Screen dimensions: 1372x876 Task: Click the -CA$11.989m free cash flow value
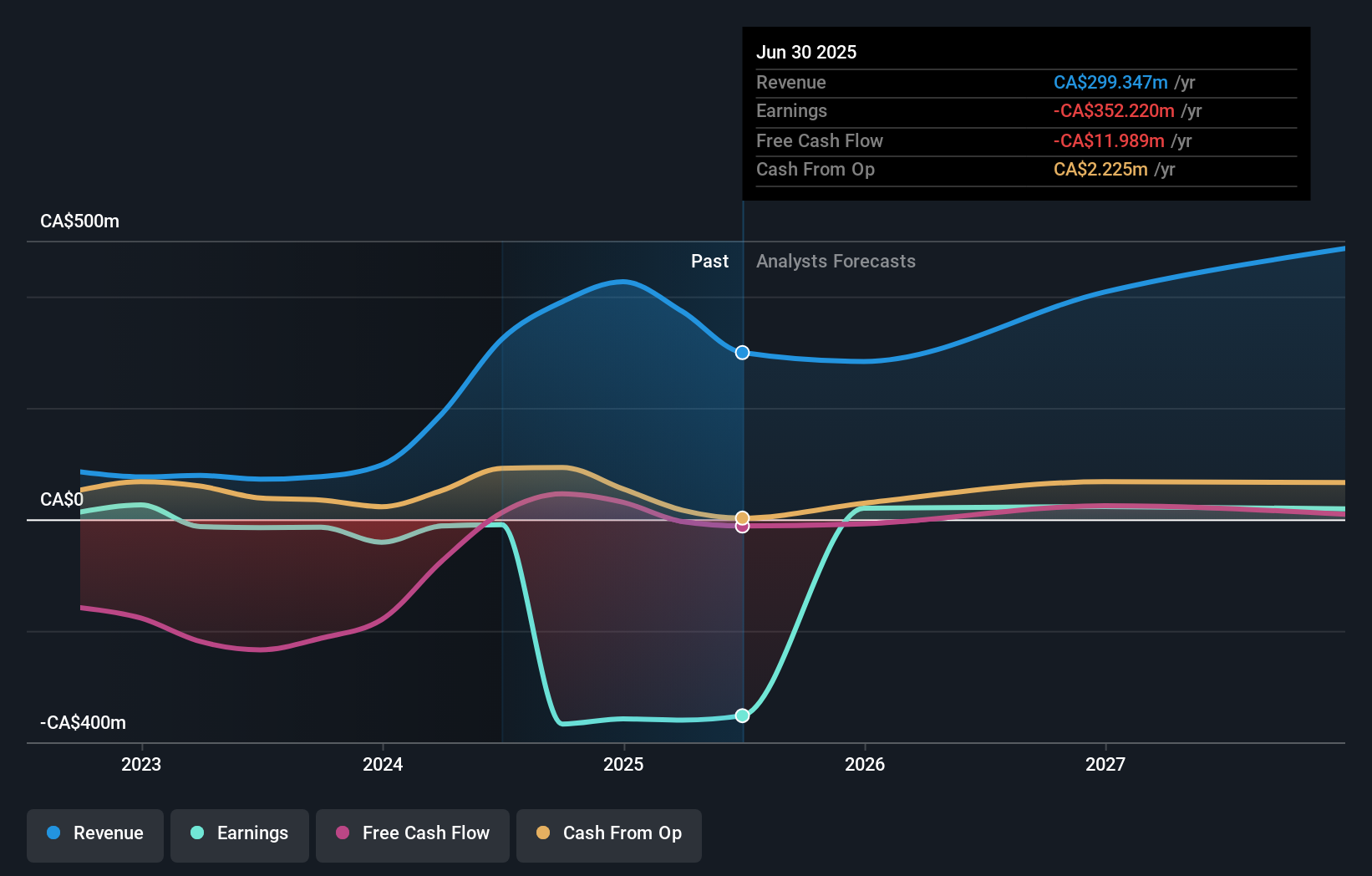[1109, 141]
